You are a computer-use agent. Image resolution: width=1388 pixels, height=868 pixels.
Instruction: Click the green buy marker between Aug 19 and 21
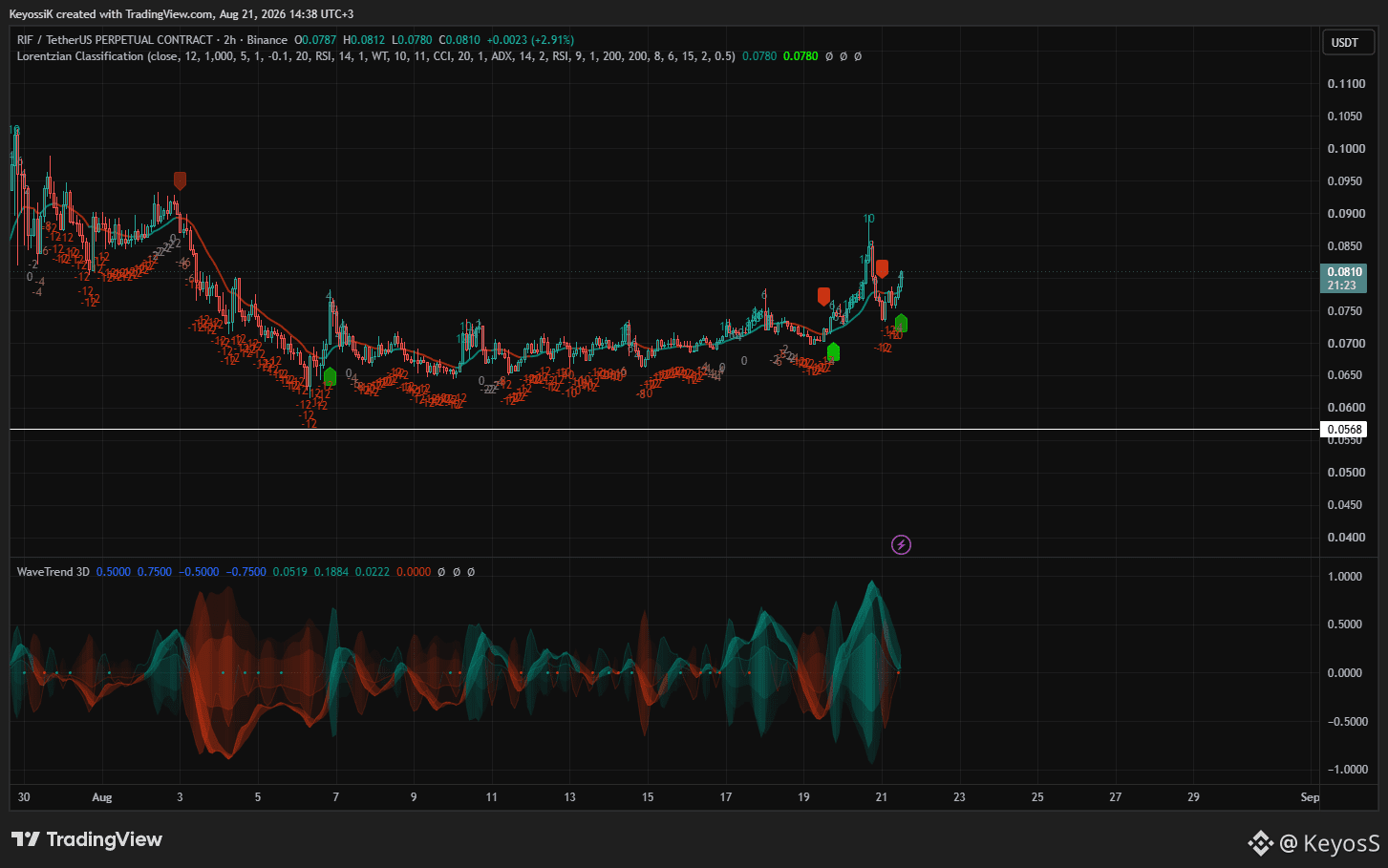[x=833, y=351]
